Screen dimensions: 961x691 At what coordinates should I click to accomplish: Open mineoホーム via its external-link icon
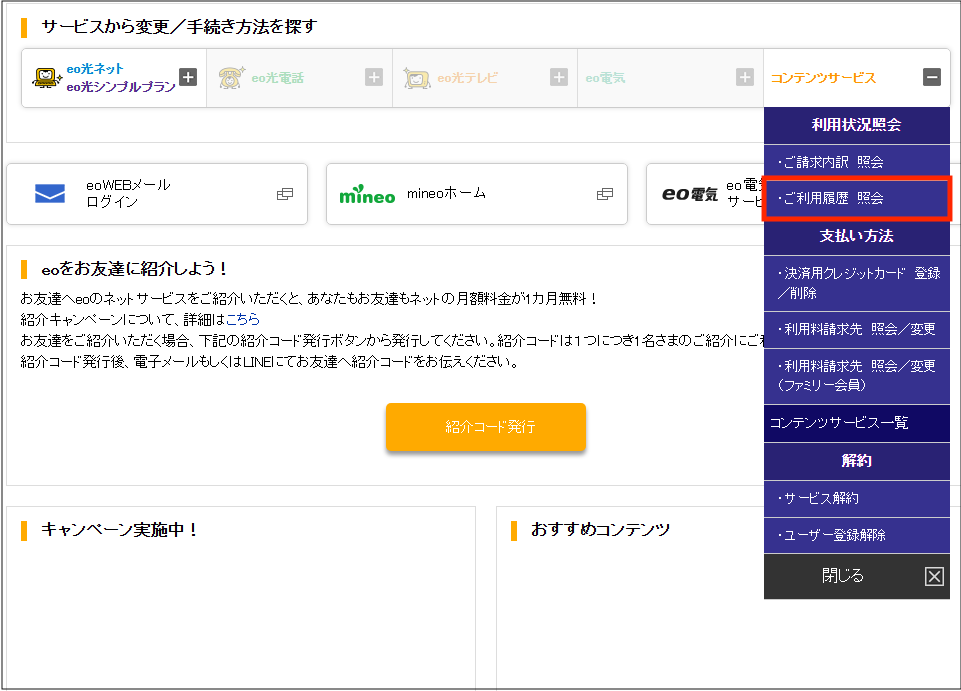(604, 194)
